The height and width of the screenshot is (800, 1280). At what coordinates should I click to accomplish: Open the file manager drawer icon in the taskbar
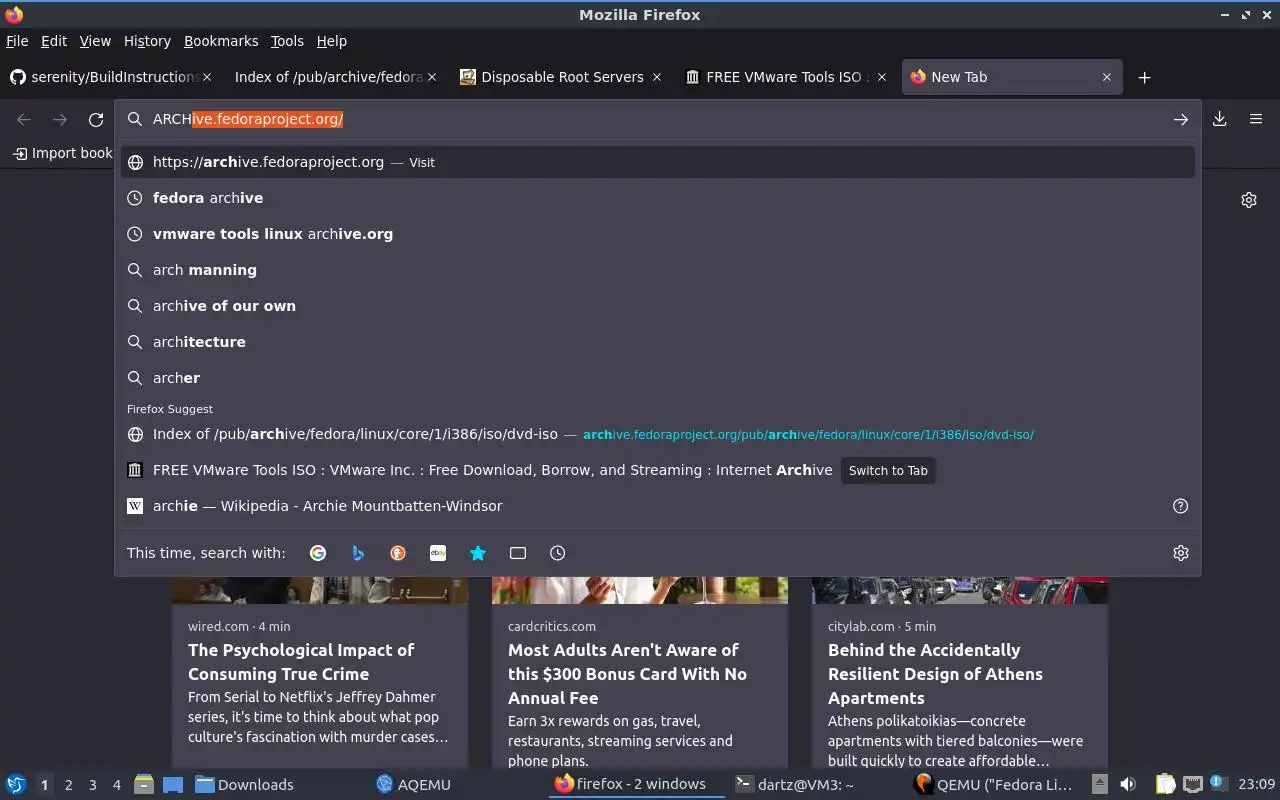tap(144, 784)
